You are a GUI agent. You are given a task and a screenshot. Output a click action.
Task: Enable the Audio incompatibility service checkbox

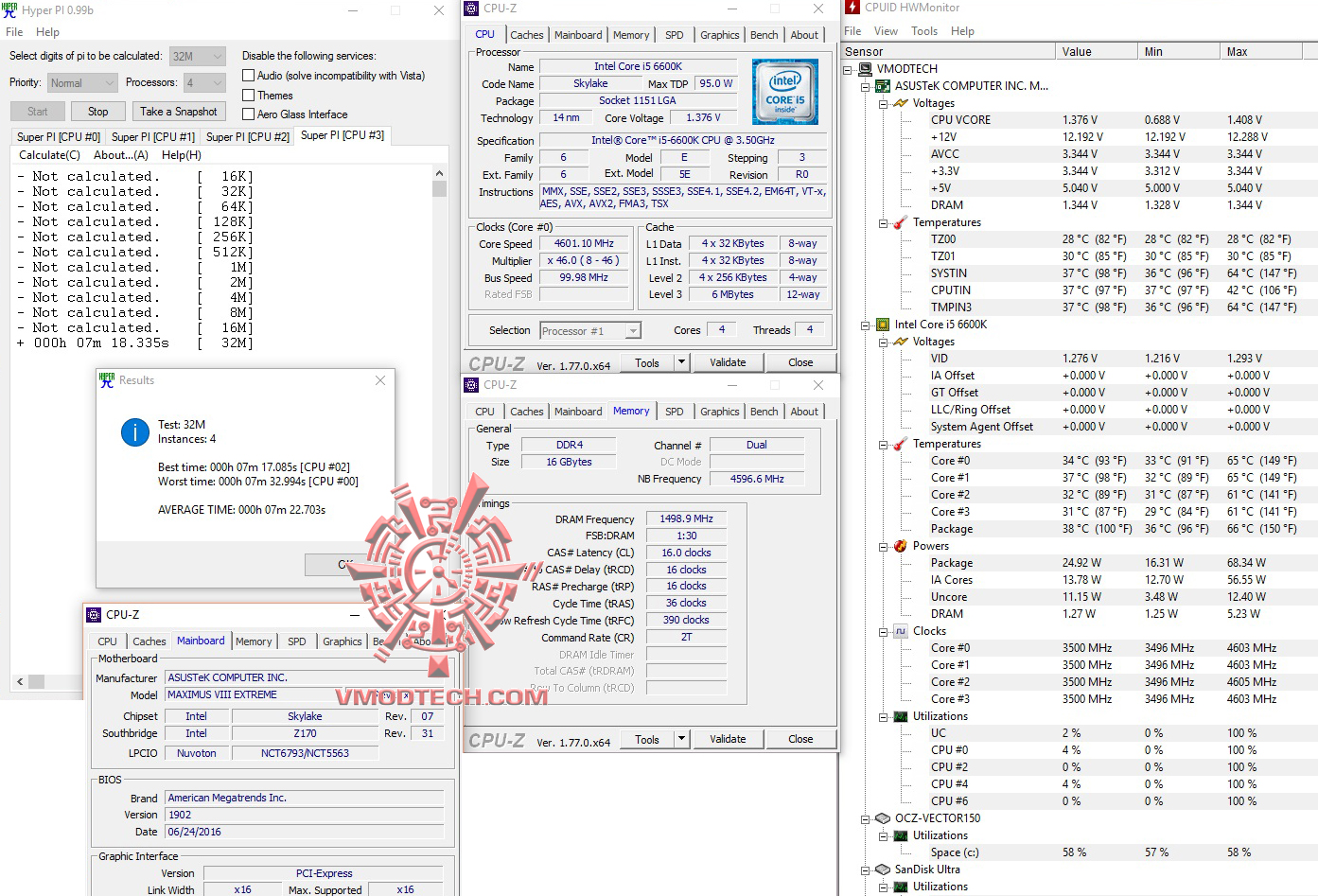coord(247,76)
